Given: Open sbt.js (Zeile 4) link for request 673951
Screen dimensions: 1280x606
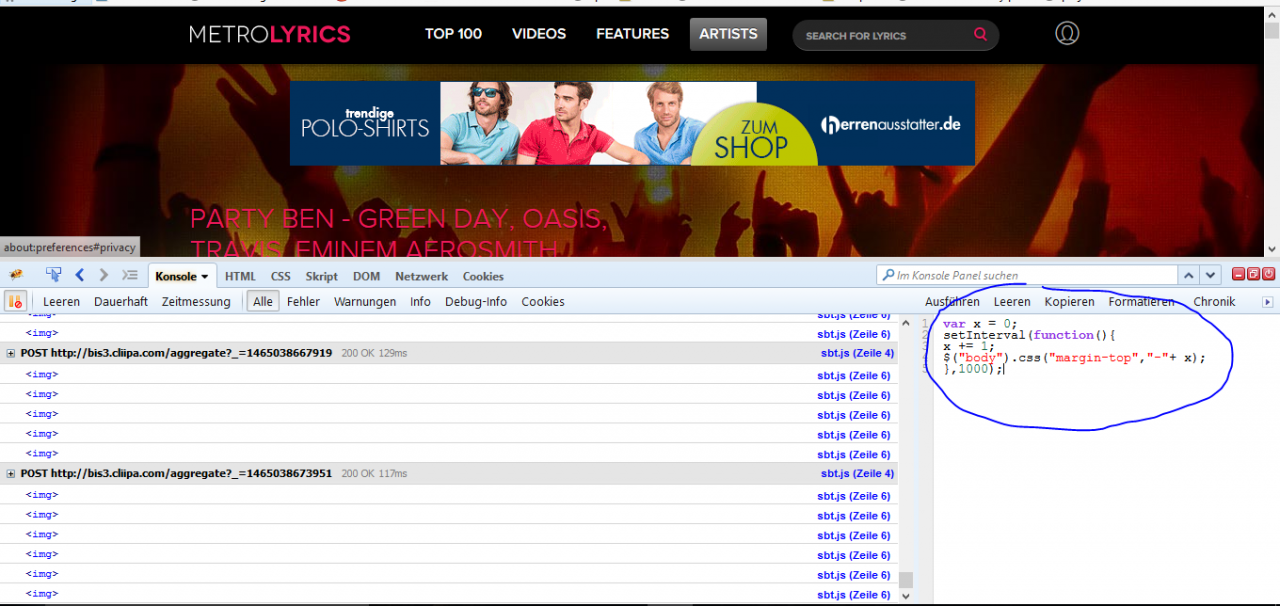Looking at the screenshot, I should coord(857,473).
